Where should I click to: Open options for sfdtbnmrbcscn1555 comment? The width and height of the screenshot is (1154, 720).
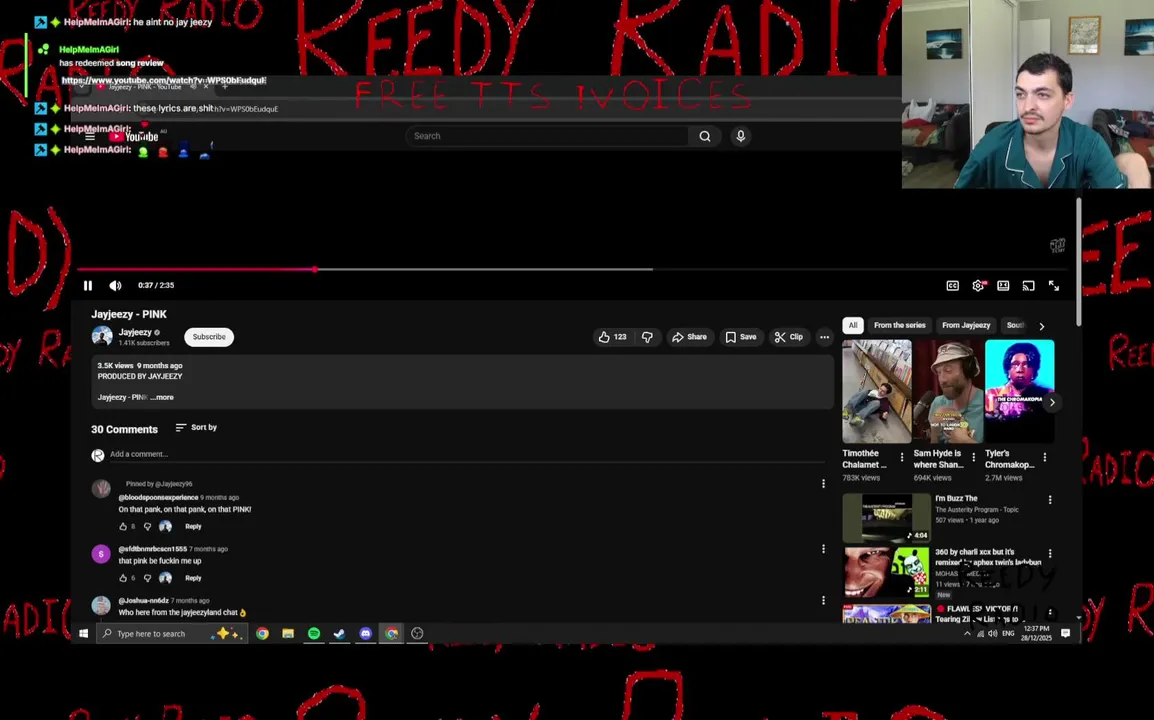(x=824, y=549)
